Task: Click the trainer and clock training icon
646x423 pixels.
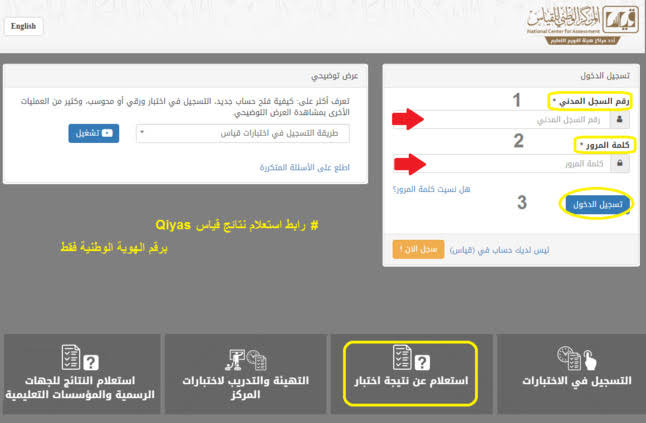Action: click(246, 360)
